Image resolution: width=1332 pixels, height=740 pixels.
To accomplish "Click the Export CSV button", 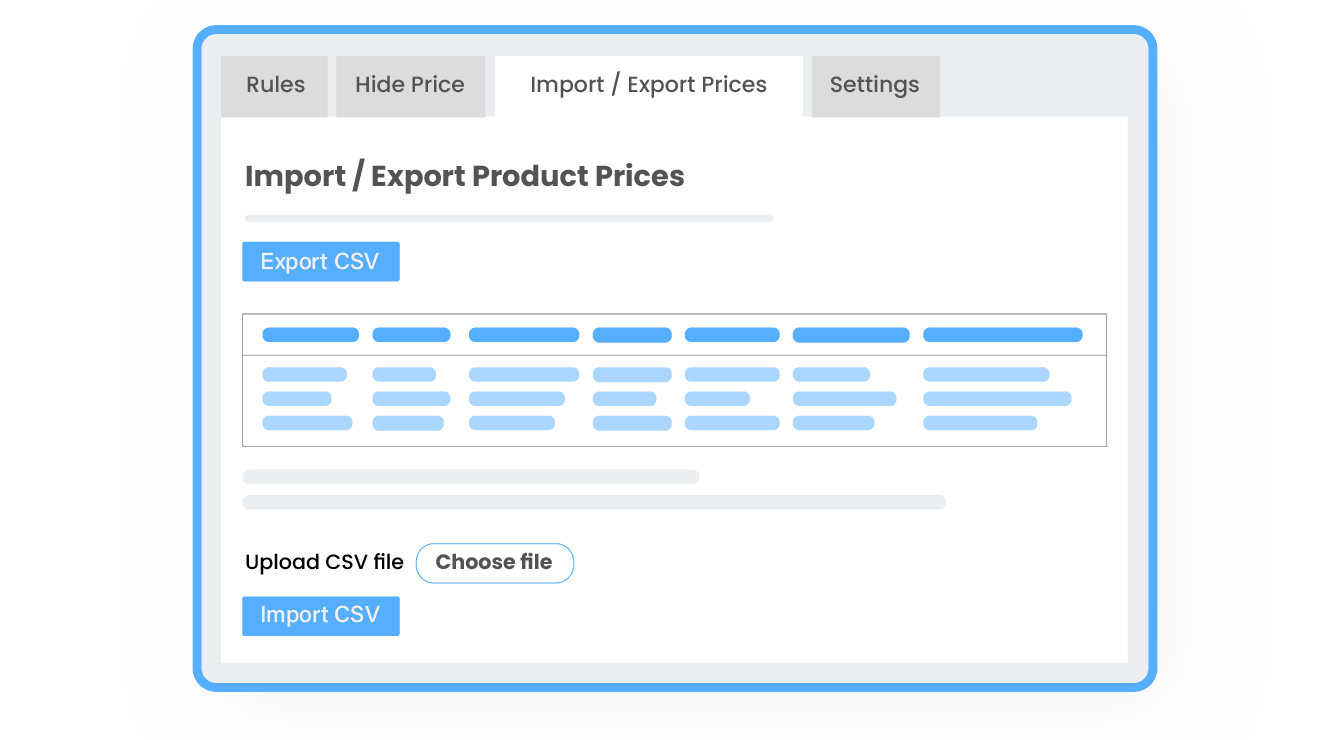I will coord(320,262).
